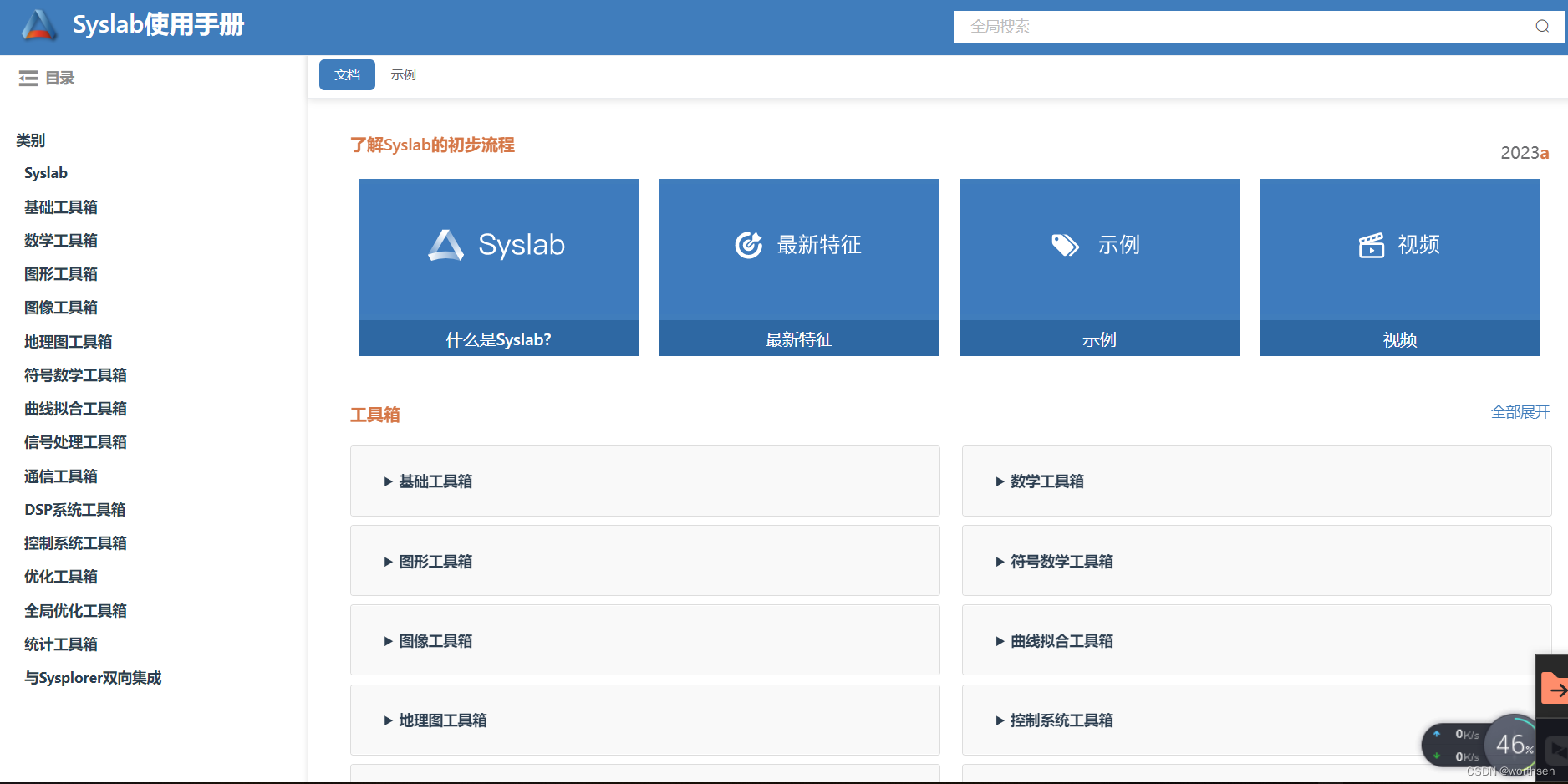This screenshot has height=784, width=1568.
Task: Click the Syslab logo in the header
Action: 39,25
